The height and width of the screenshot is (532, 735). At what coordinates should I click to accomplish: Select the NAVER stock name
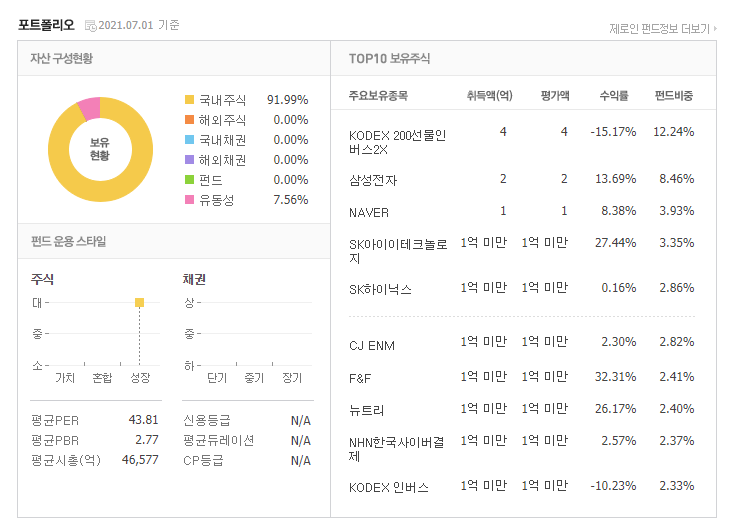369,213
